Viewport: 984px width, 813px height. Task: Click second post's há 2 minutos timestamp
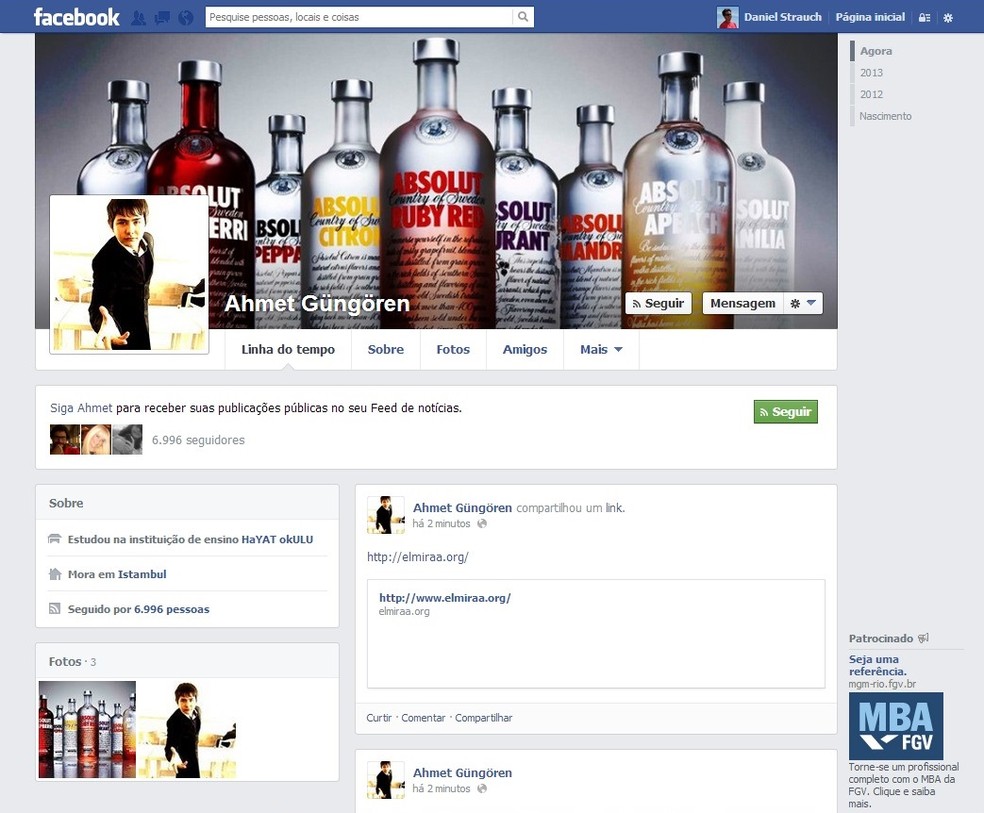point(441,789)
